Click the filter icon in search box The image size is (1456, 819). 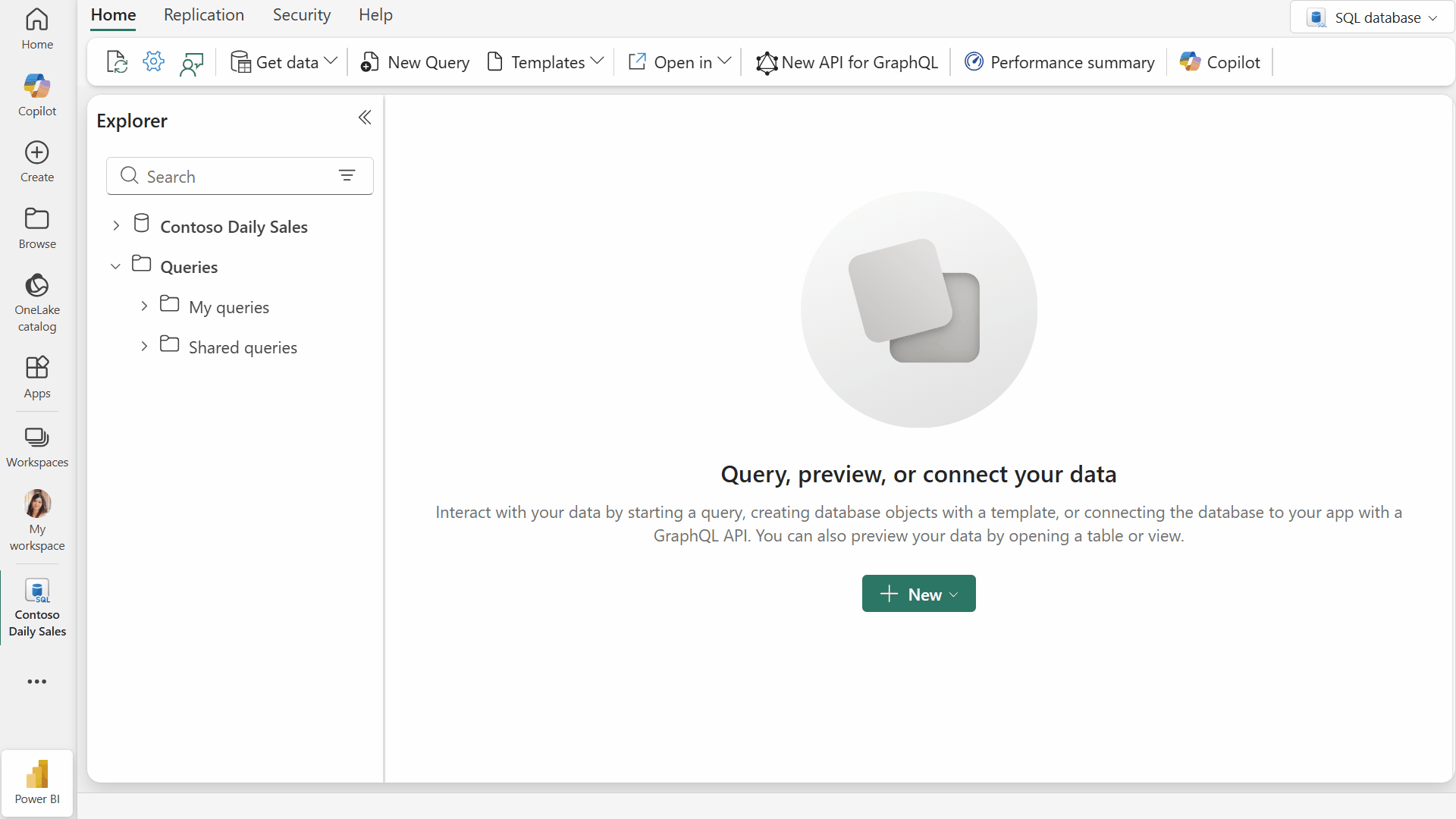pos(347,176)
